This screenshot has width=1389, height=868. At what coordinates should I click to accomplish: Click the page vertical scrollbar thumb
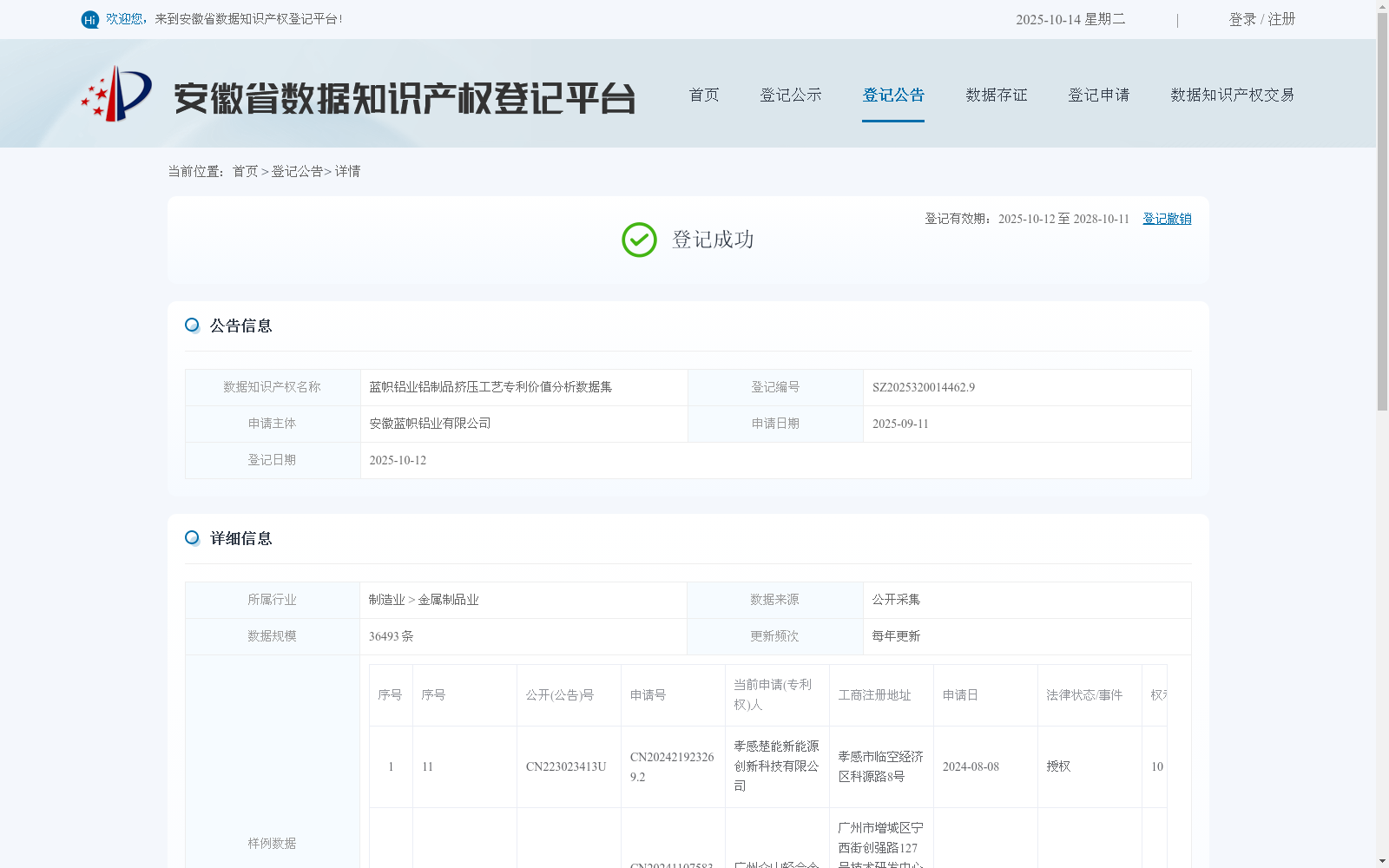[1382, 212]
